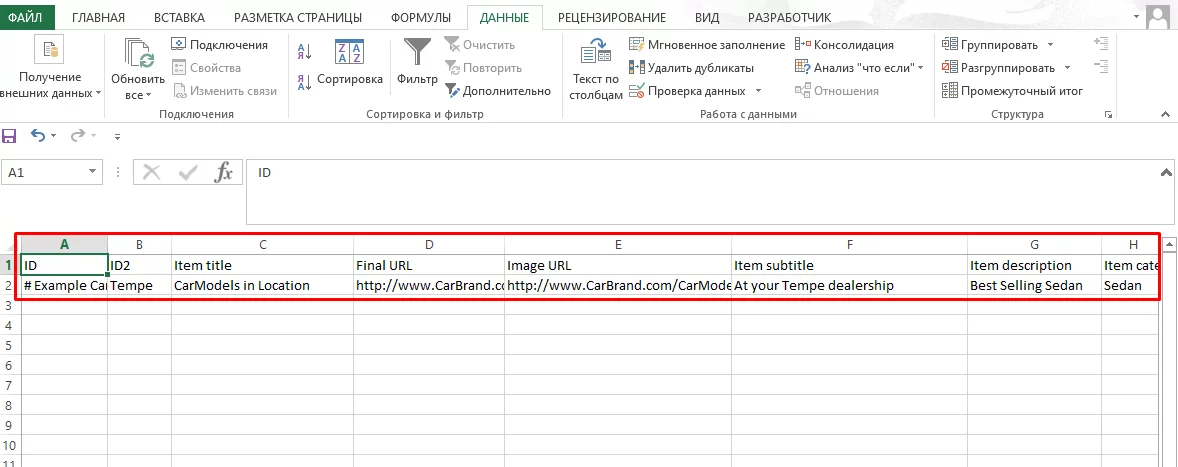
Task: Open the Консолидация tool
Action: point(844,45)
